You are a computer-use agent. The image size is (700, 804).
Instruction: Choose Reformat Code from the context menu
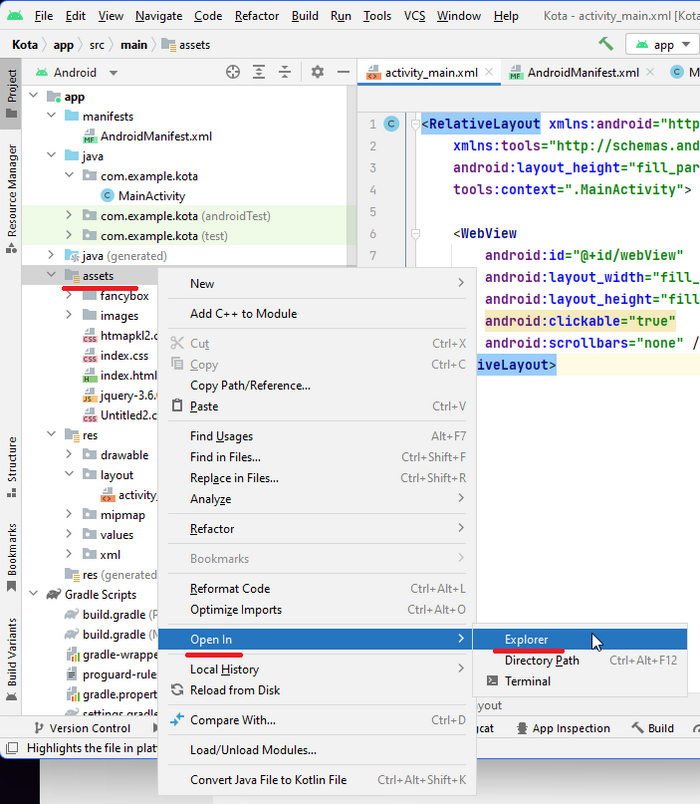230,589
